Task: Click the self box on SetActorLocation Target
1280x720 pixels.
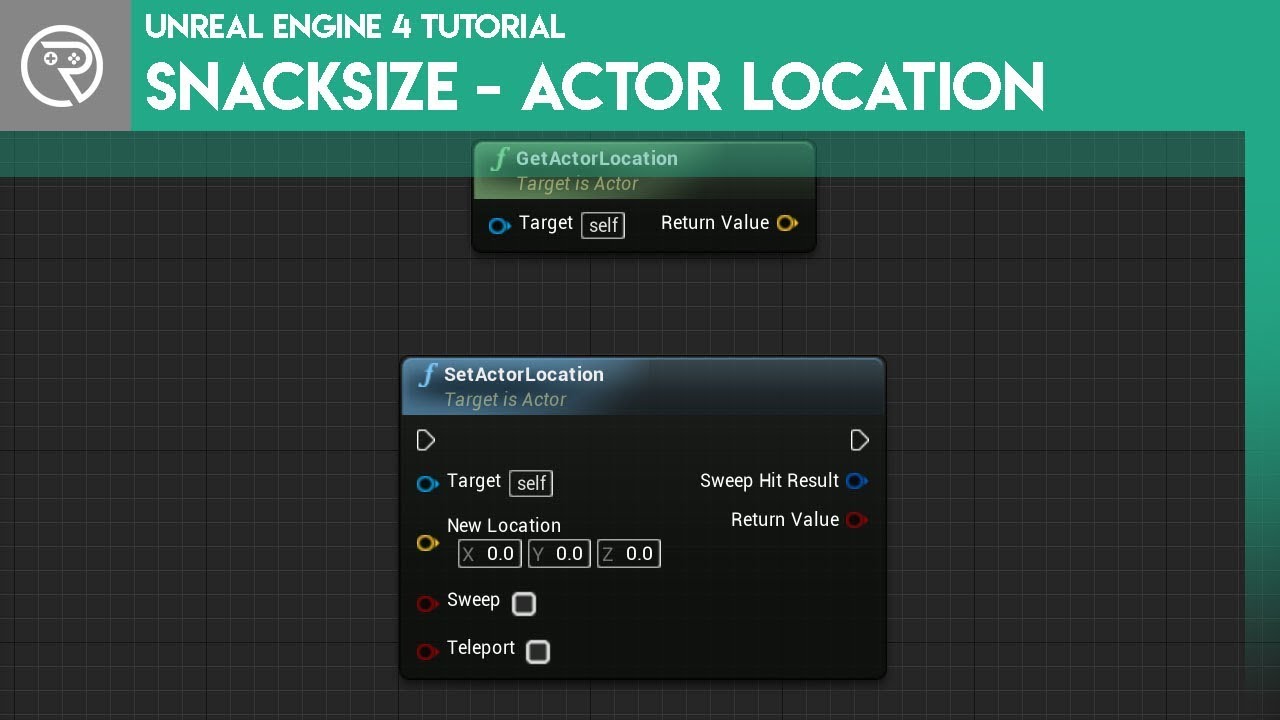Action: click(x=531, y=484)
